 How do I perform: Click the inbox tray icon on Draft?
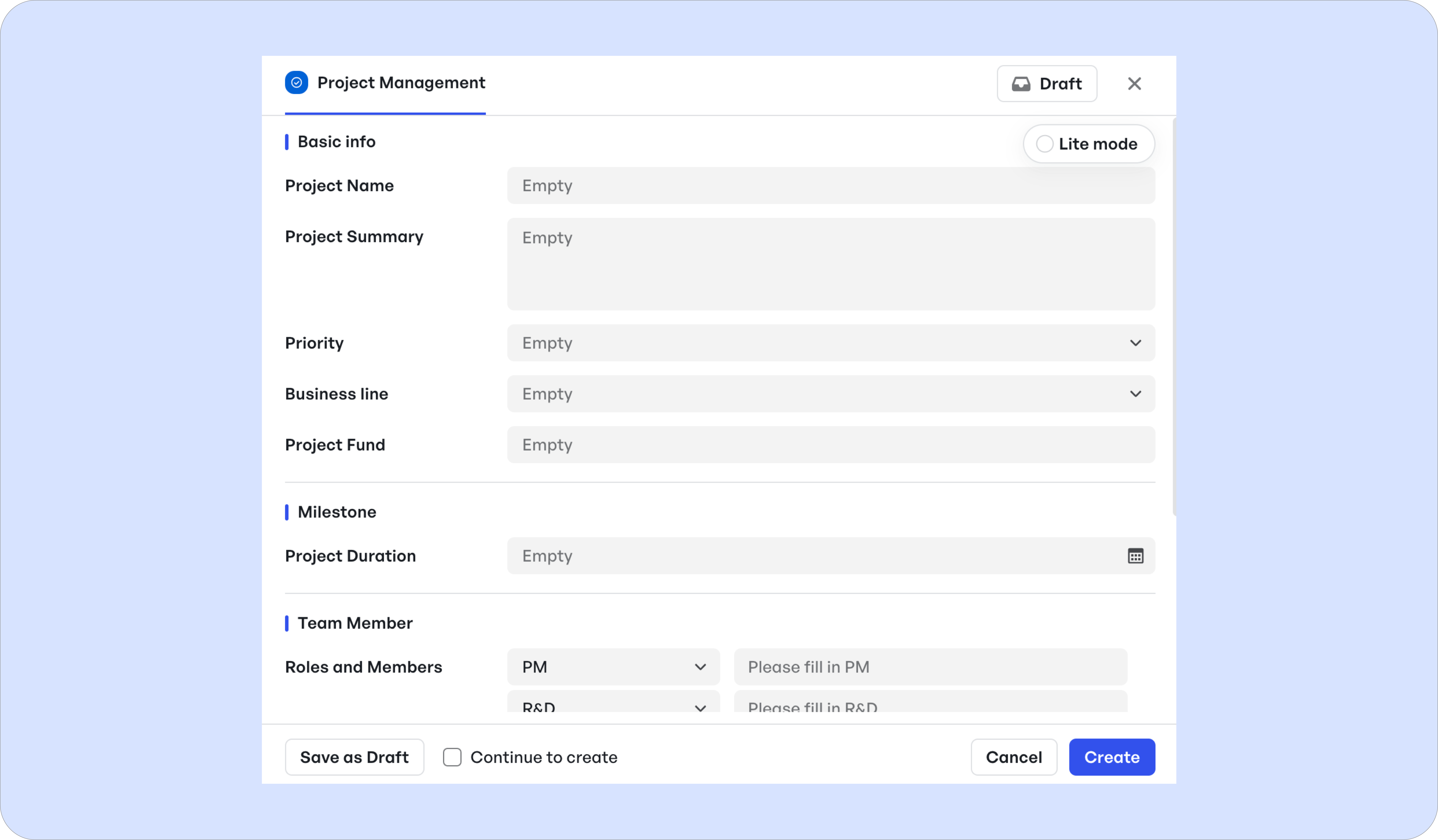1021,84
